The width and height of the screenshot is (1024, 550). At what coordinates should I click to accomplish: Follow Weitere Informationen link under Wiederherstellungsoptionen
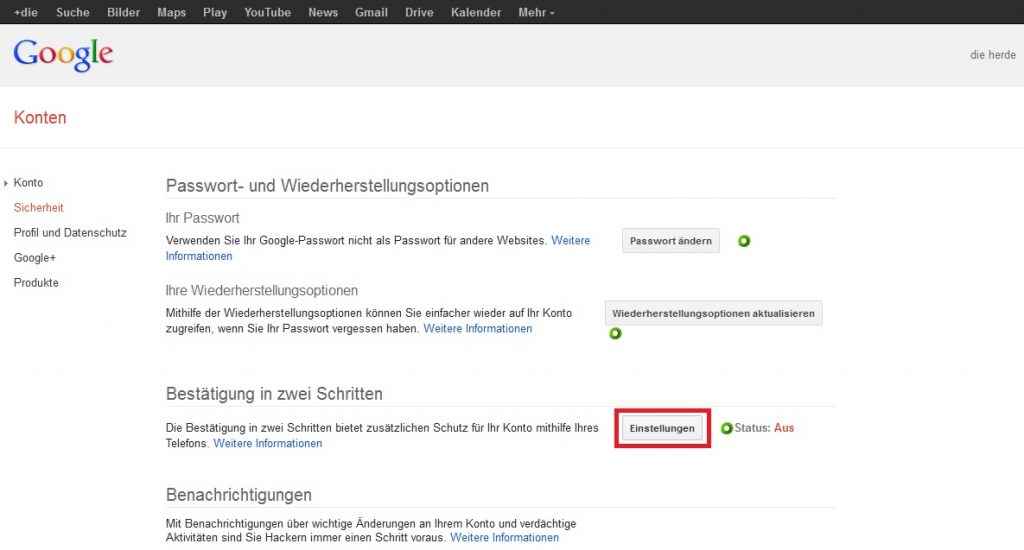pos(477,329)
